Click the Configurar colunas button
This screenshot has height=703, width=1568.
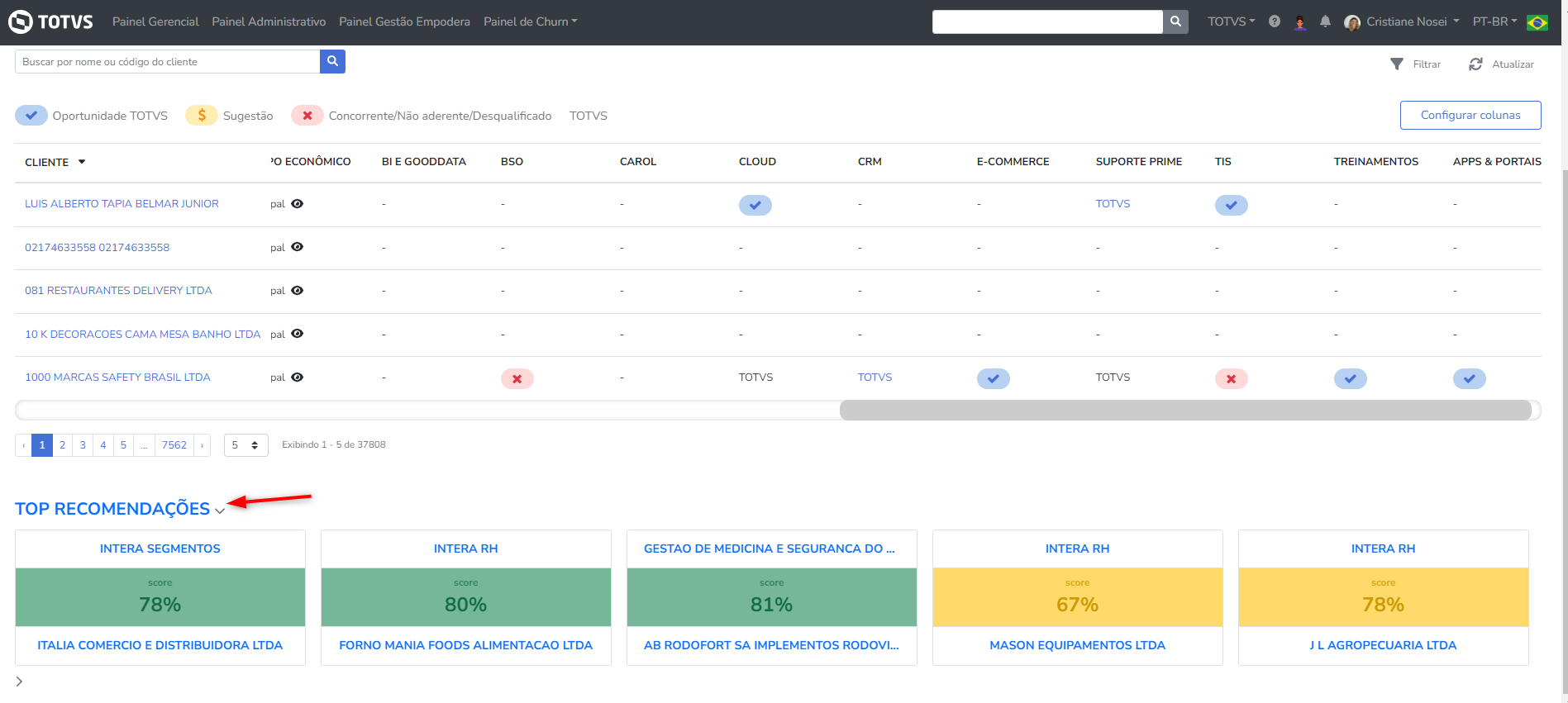point(1470,115)
